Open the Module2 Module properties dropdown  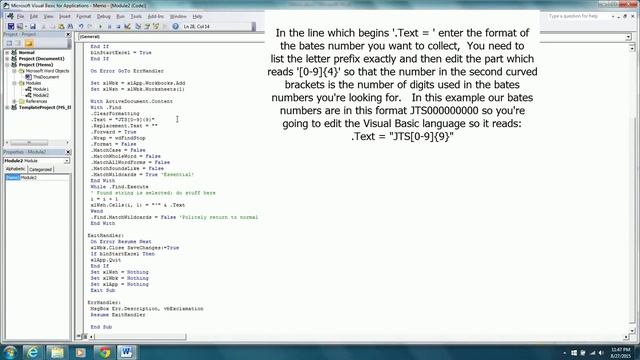[x=67, y=161]
